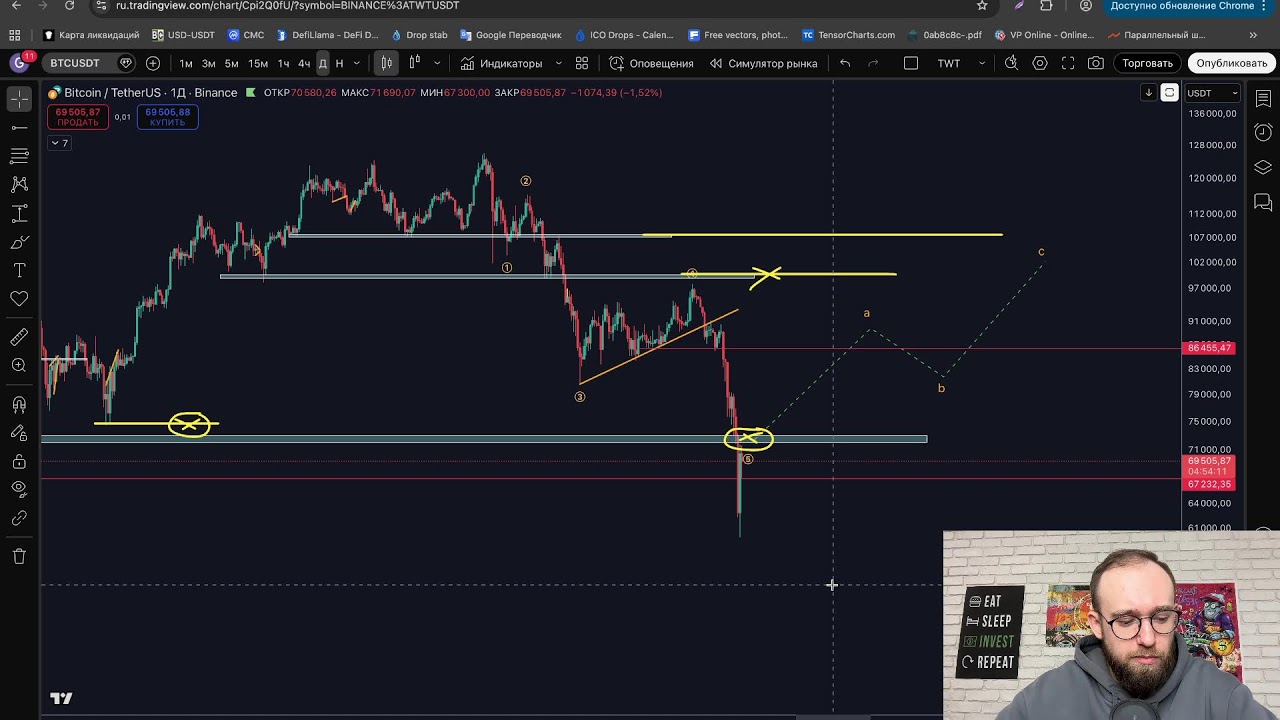Toggle the auto-scale arrows button near USDT
This screenshot has height=720, width=1280.
1169,93
